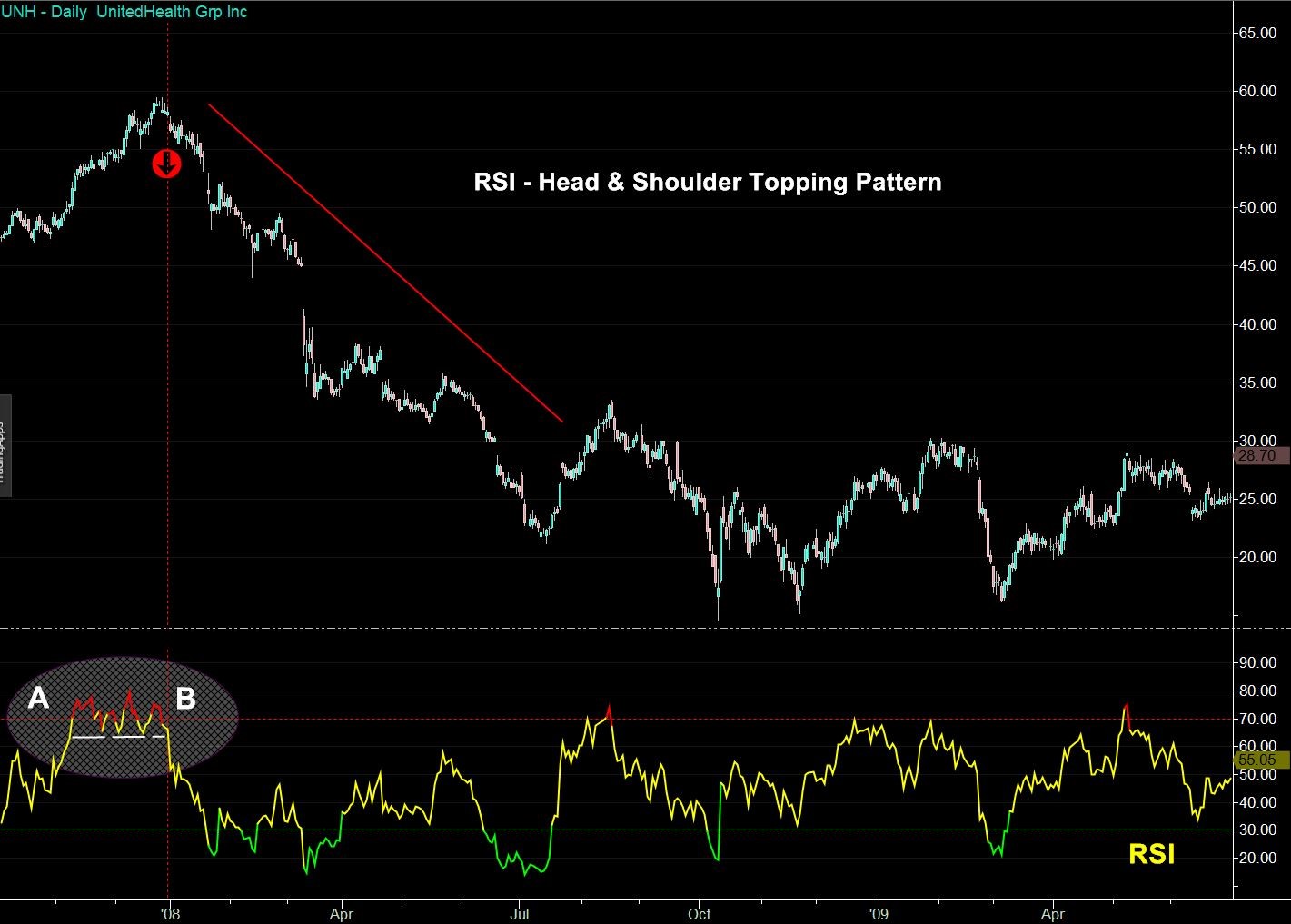
Task: Click the red down-arrow sell signal marker
Action: 167,164
